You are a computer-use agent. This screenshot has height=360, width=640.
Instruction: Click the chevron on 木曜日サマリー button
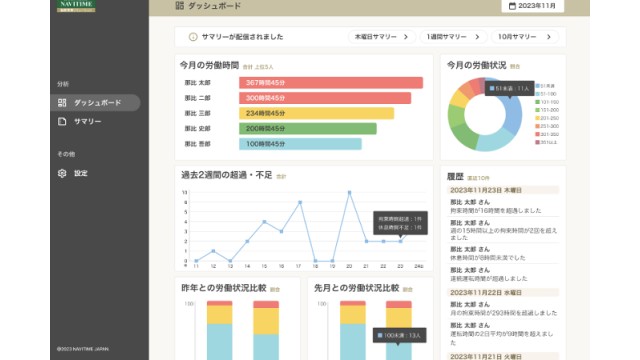pos(406,37)
